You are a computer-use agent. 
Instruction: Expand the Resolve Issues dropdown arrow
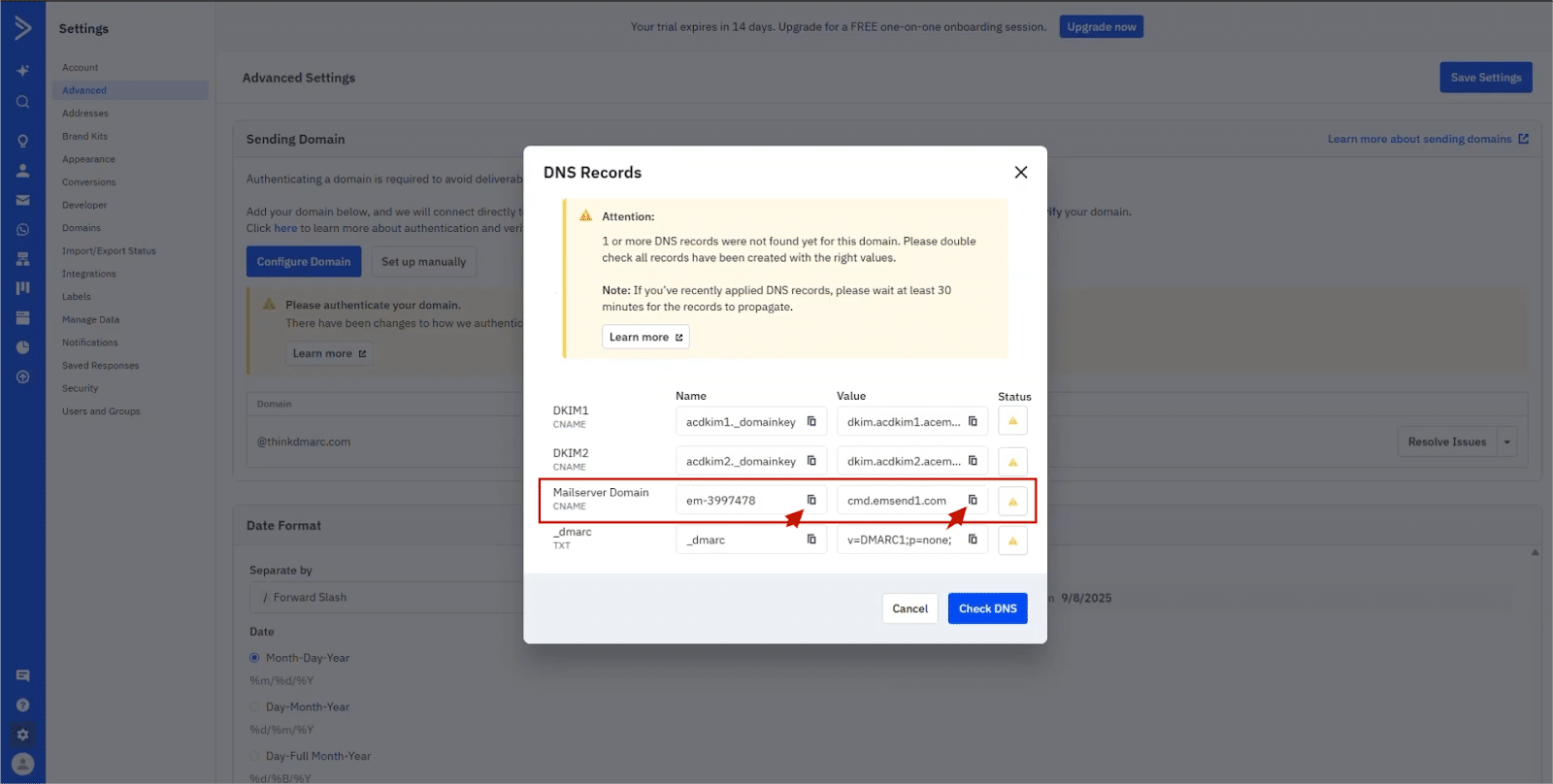(x=1506, y=442)
